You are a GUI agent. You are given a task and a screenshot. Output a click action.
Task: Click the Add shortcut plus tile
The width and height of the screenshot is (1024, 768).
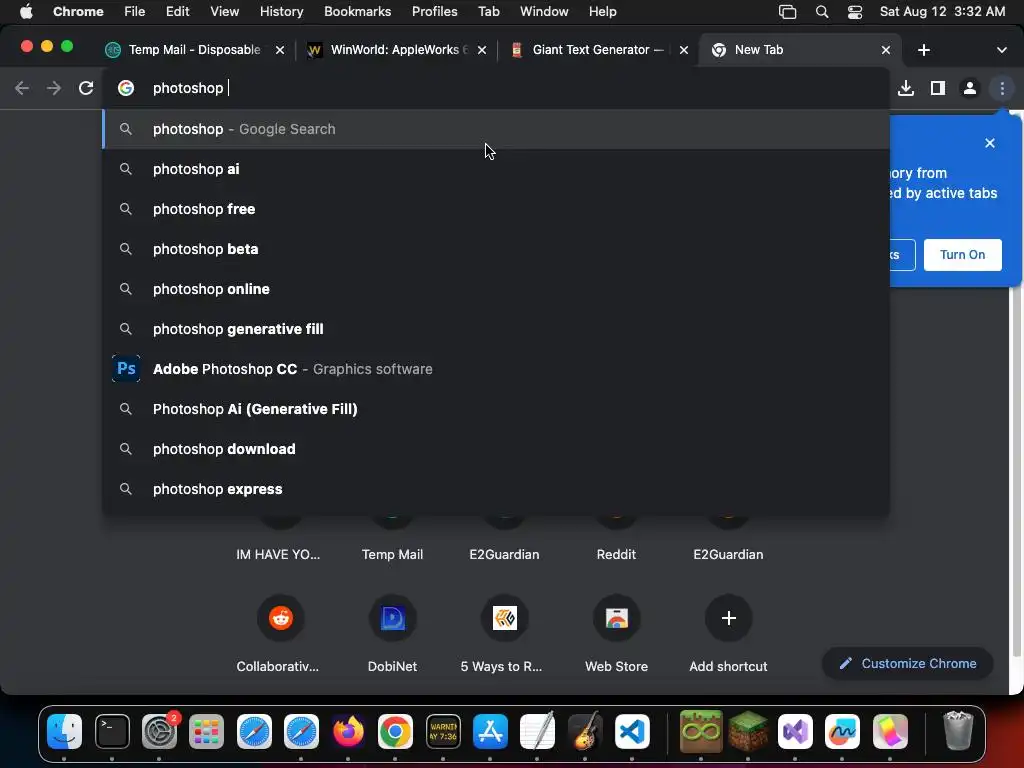[729, 618]
